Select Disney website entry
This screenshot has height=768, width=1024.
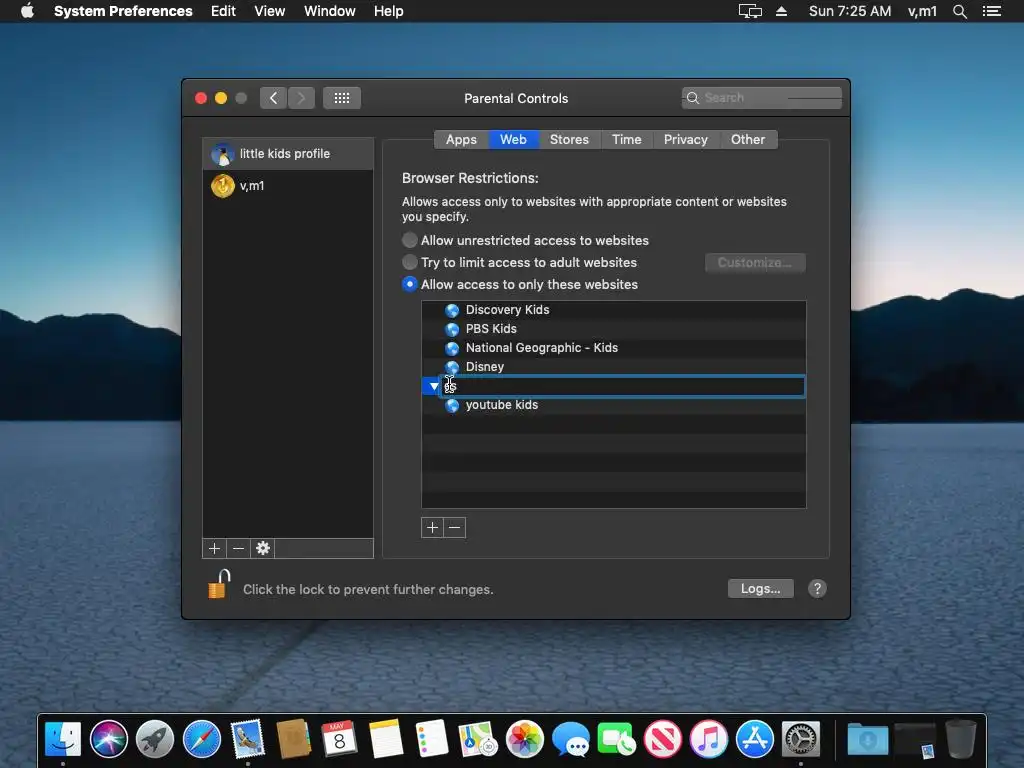(x=614, y=367)
